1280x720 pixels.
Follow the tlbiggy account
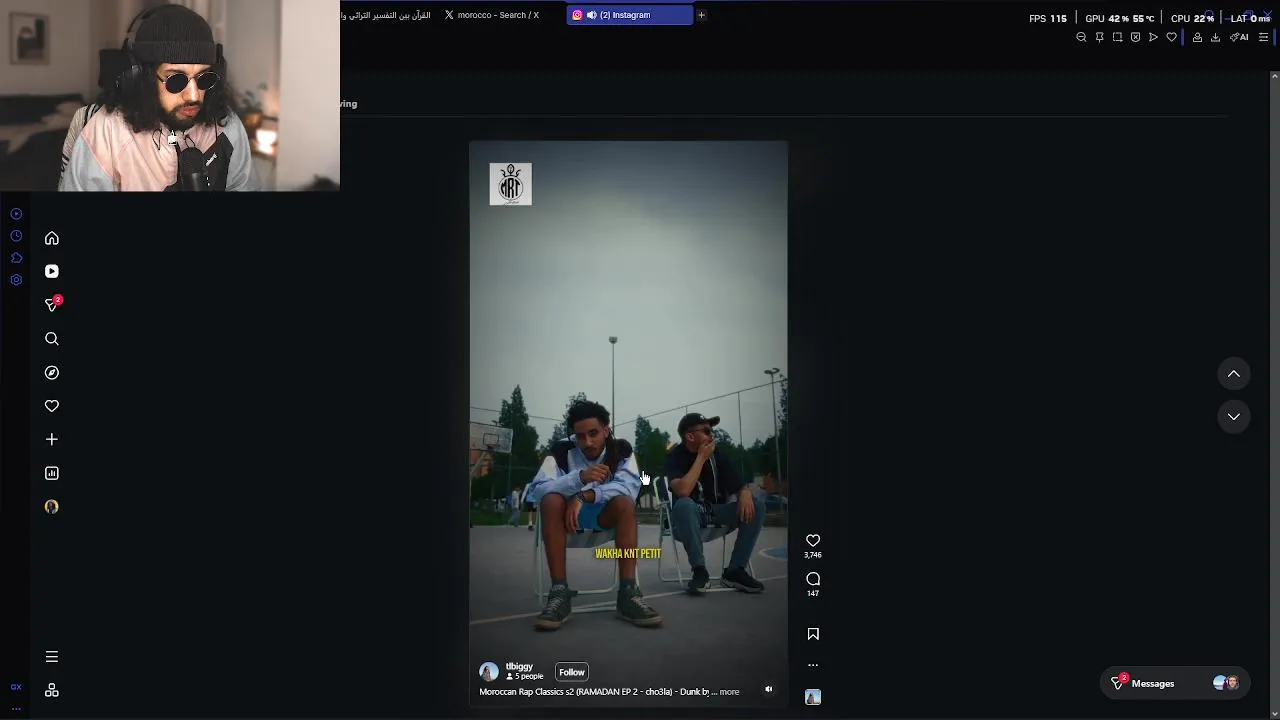(x=572, y=672)
